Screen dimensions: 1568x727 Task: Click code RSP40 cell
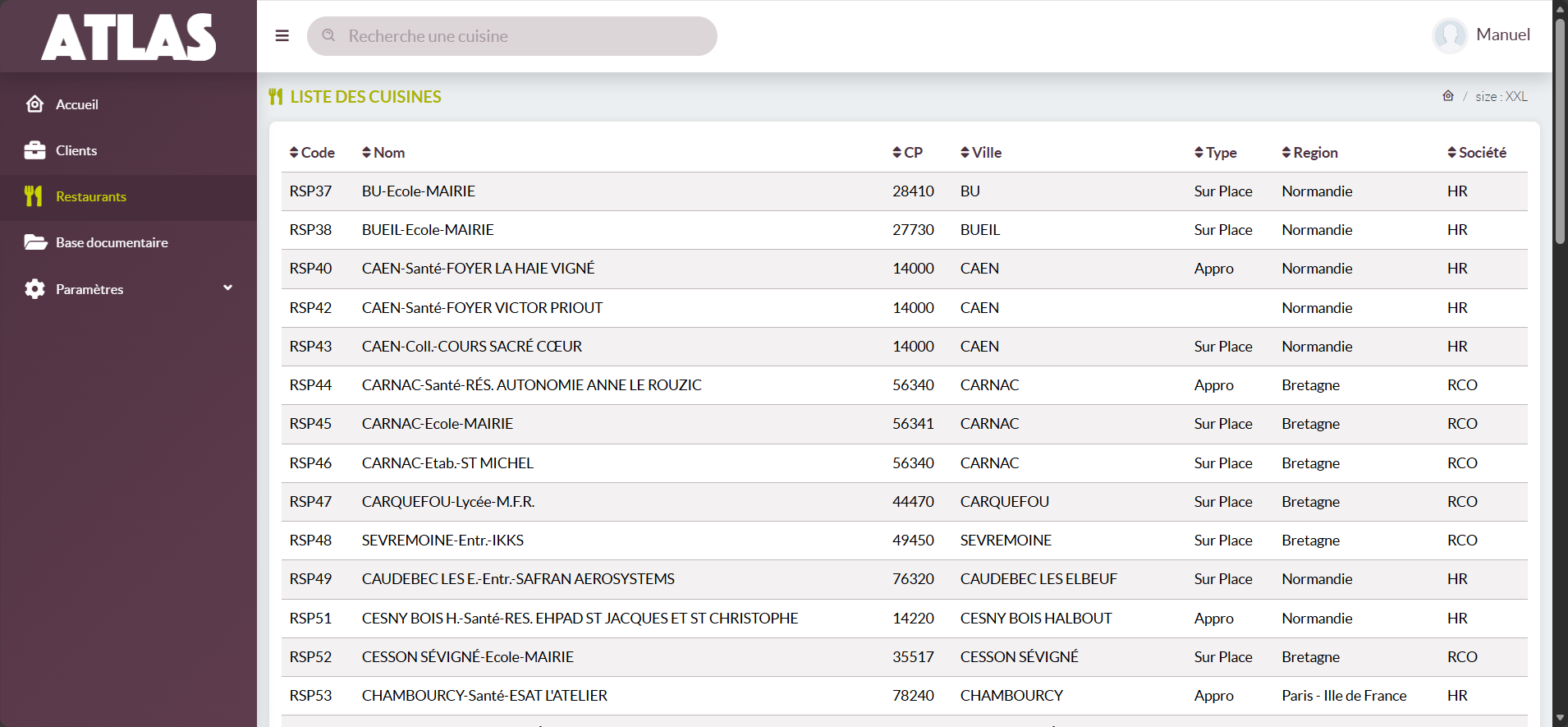[311, 269]
